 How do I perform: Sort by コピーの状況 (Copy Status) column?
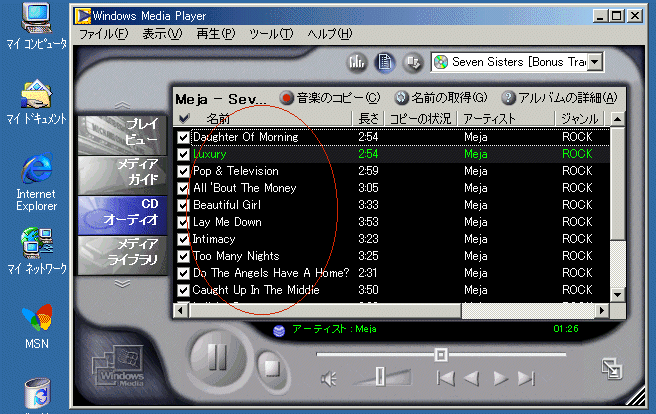pyautogui.click(x=421, y=119)
